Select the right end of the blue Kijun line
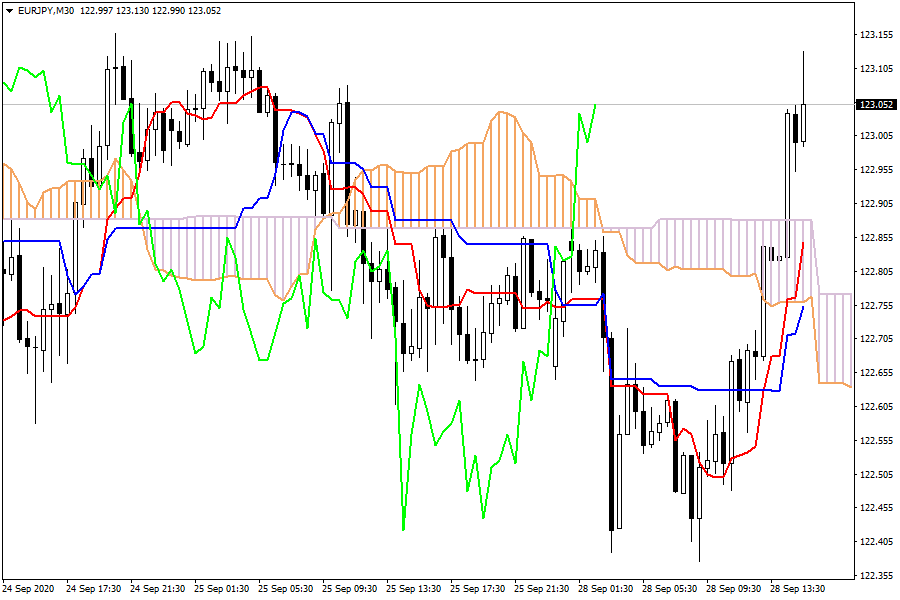This screenshot has height=600, width=900. click(x=802, y=307)
